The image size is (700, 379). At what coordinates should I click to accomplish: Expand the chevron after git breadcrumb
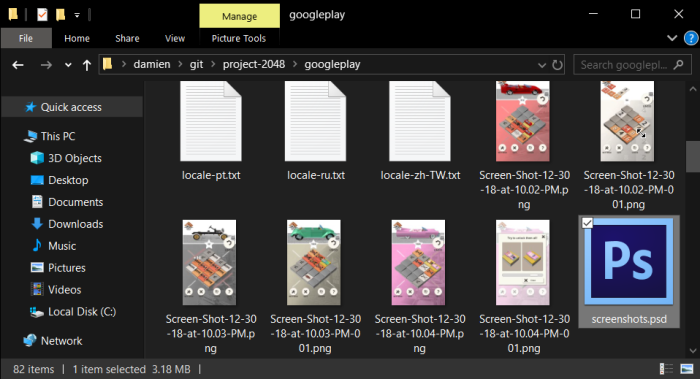[213, 64]
